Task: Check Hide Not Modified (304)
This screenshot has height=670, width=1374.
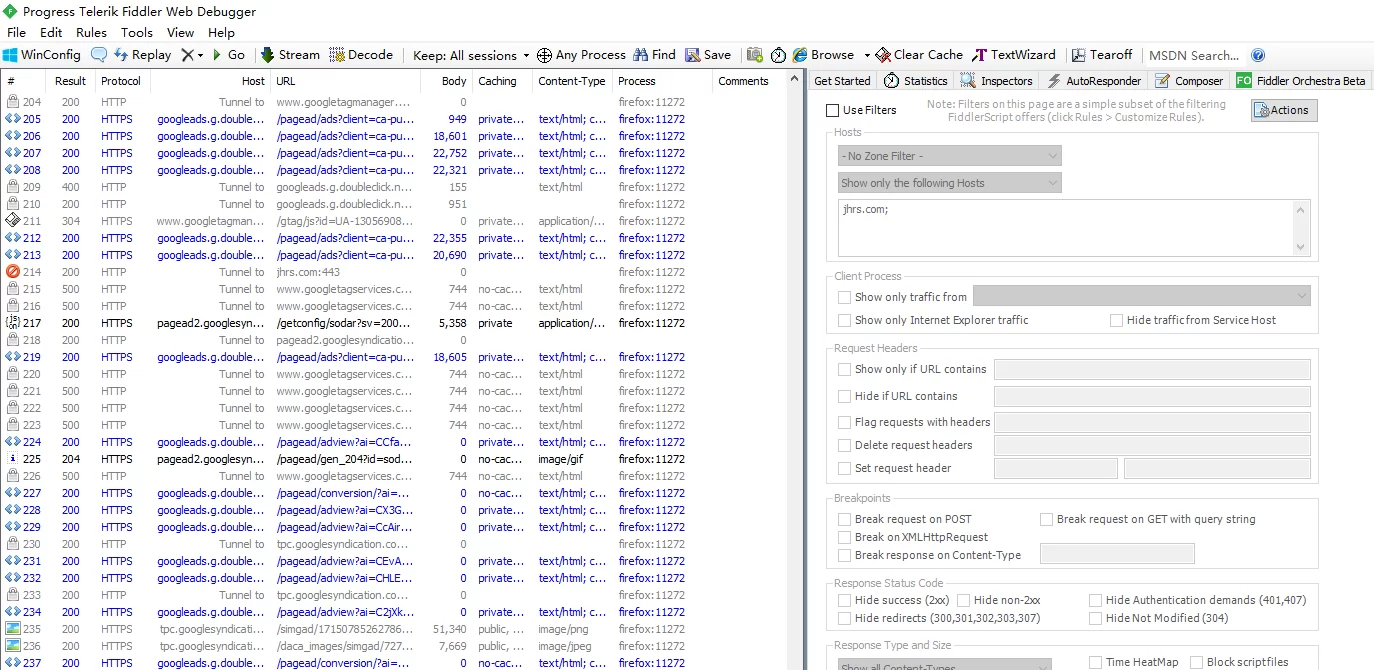Action: tap(1096, 619)
